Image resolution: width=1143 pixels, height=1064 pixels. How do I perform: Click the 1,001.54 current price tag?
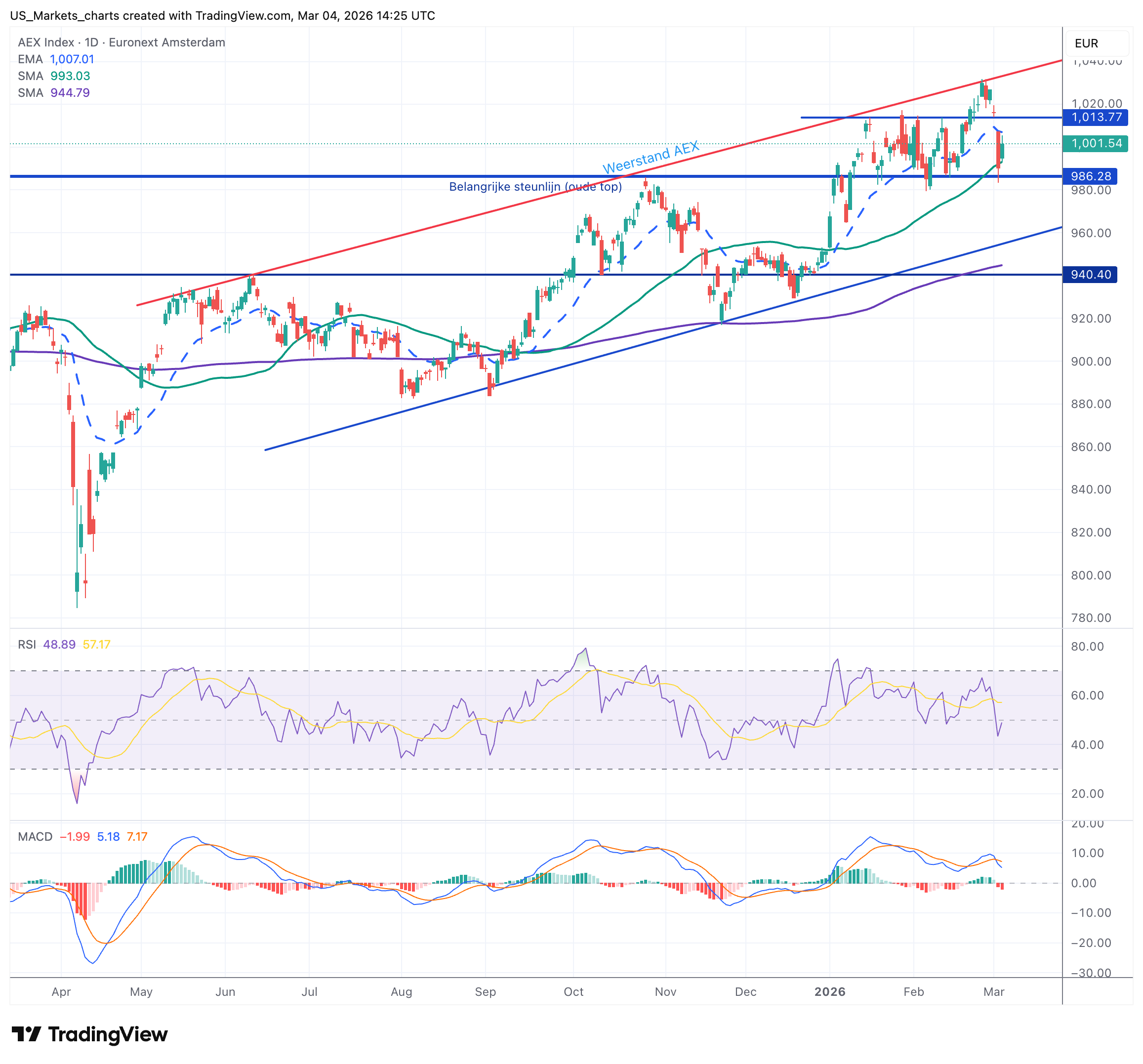pos(1096,143)
